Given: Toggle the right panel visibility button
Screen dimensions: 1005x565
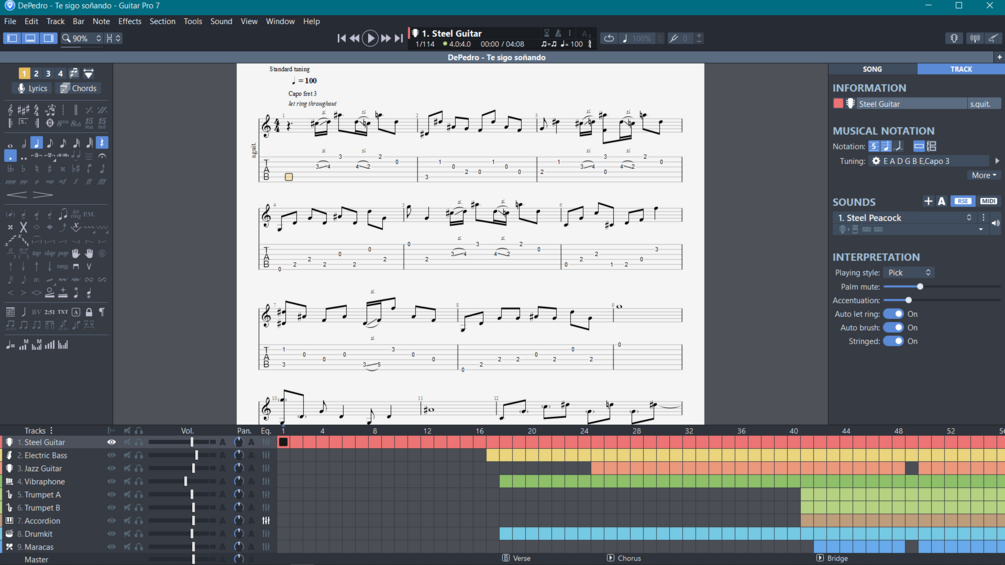Looking at the screenshot, I should (48, 38).
